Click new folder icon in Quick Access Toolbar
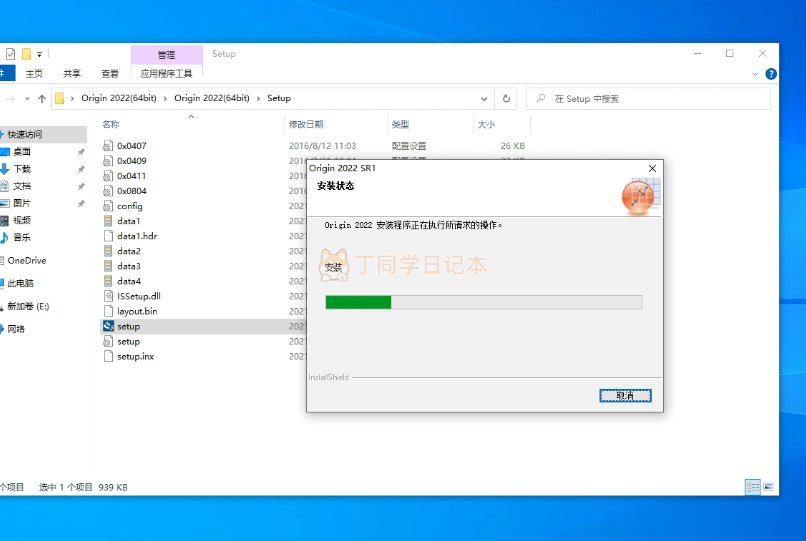 click(26, 53)
